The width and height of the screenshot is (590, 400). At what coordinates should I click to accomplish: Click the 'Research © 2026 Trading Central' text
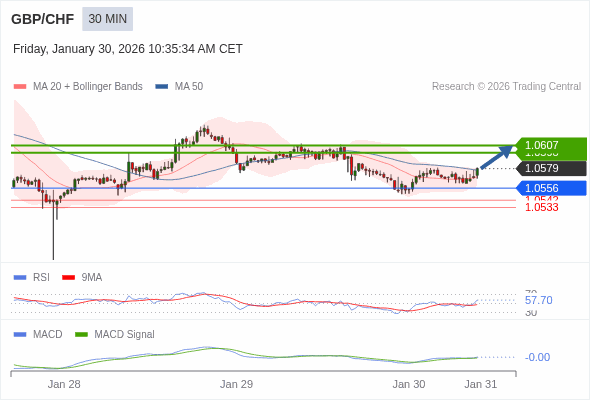pyautogui.click(x=506, y=87)
